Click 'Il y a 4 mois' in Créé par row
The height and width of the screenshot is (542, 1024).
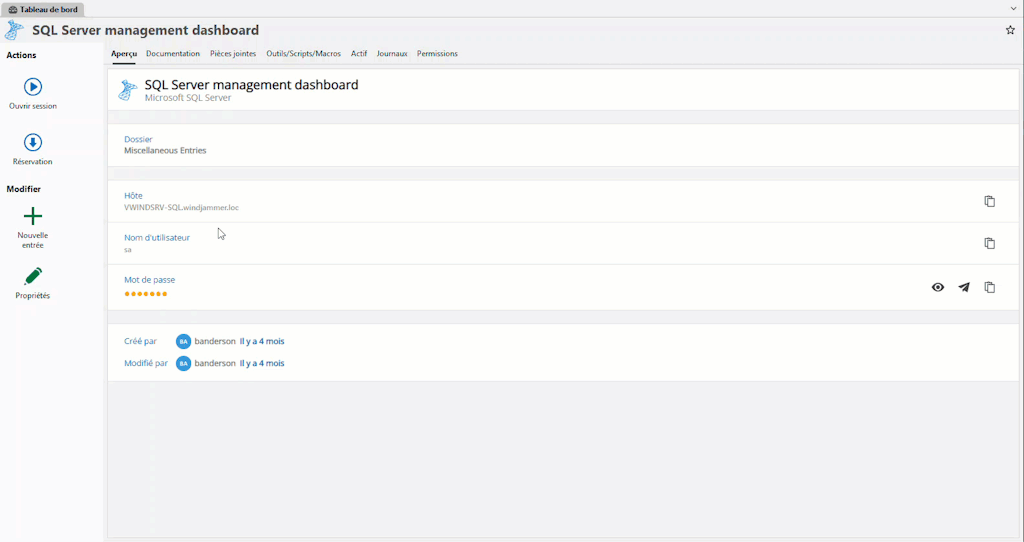pyautogui.click(x=262, y=342)
